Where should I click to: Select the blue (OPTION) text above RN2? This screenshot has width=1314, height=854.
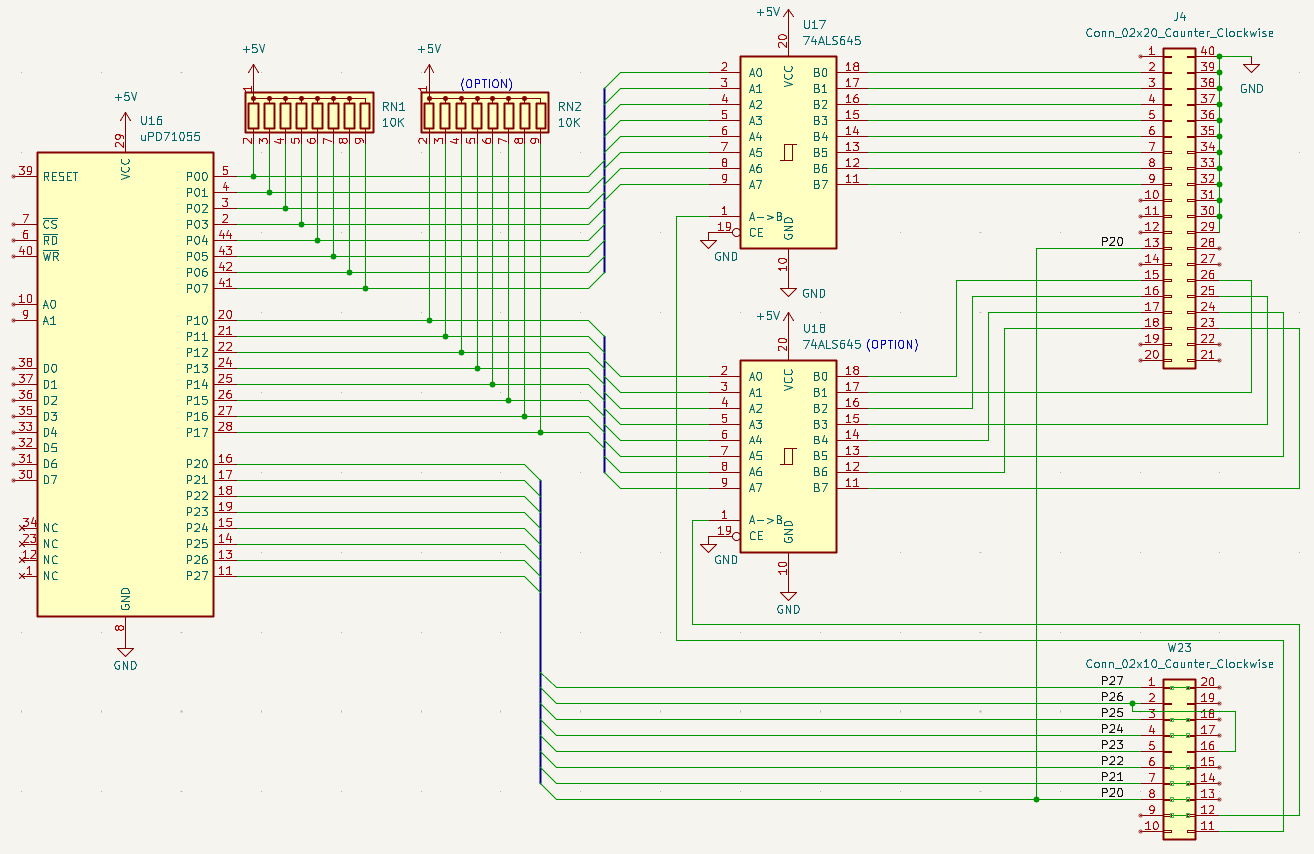[x=486, y=84]
